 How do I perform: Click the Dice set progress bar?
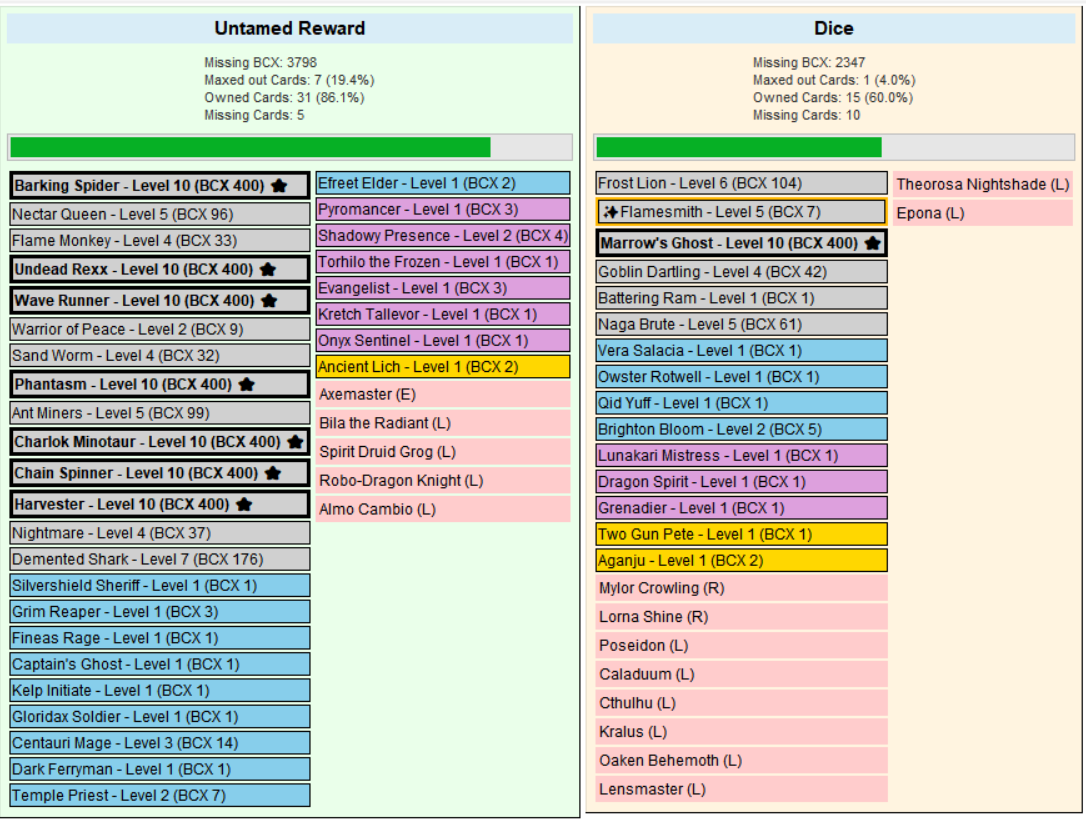[x=834, y=147]
